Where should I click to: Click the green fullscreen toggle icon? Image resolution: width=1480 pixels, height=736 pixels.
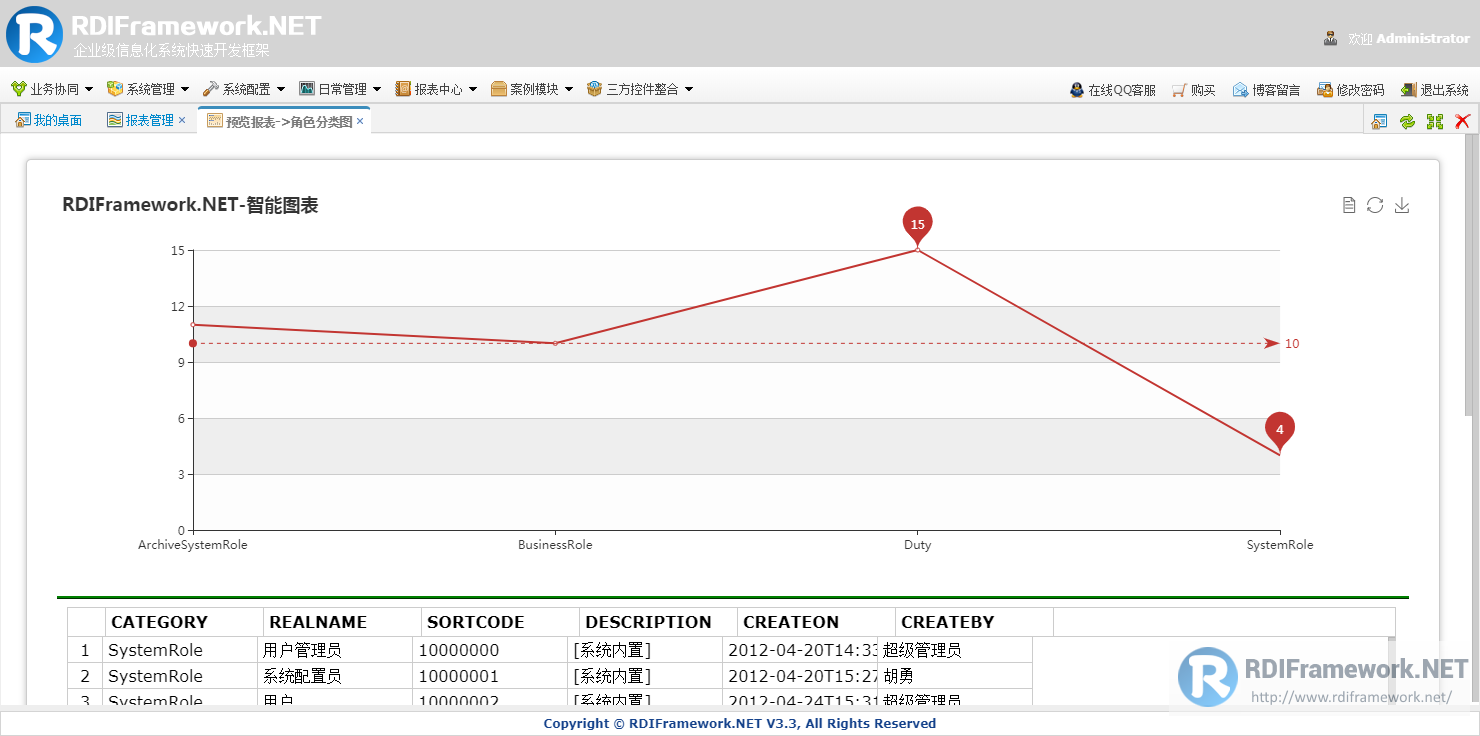click(x=1435, y=121)
